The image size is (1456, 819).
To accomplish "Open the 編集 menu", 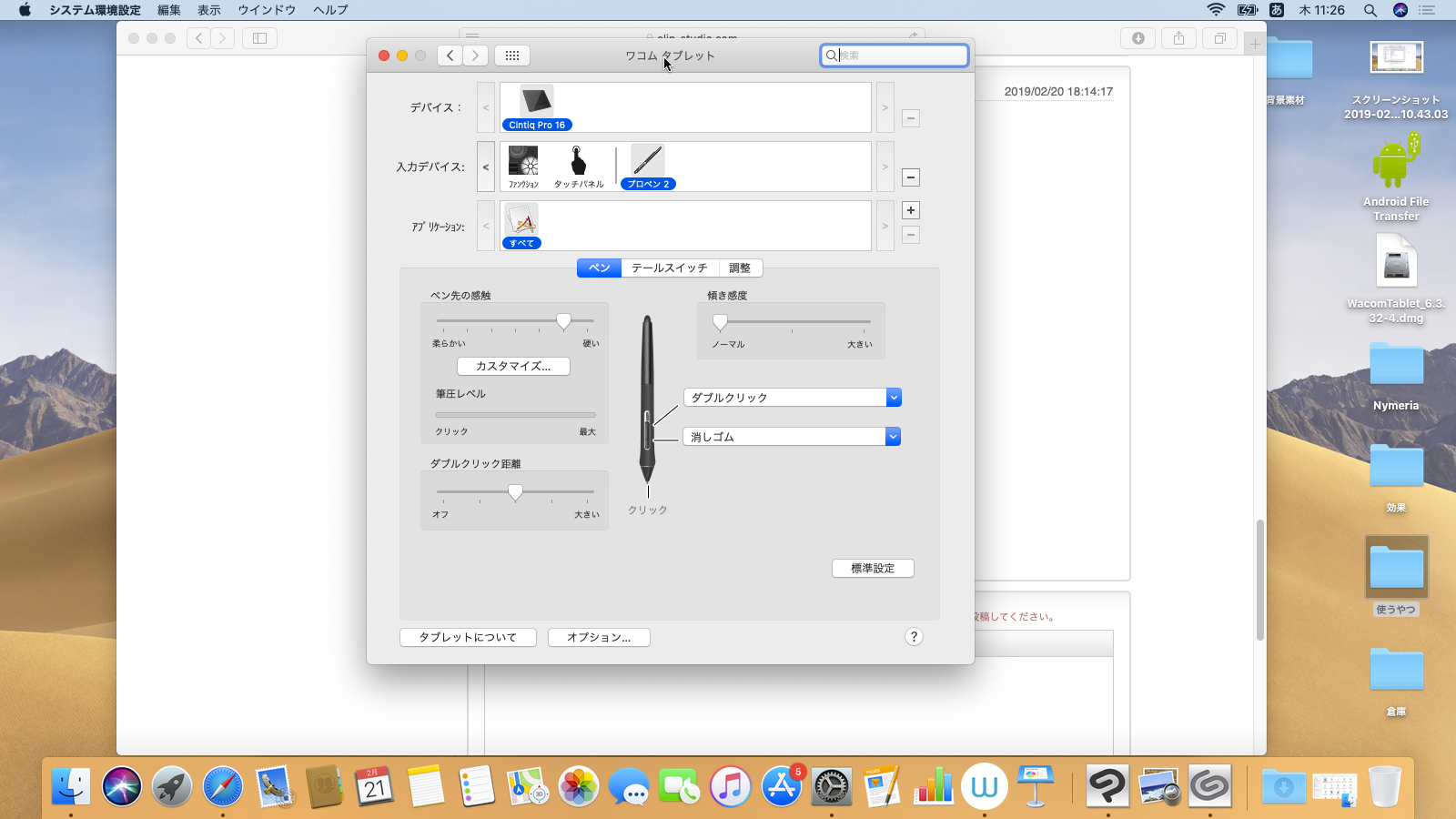I will point(169,10).
